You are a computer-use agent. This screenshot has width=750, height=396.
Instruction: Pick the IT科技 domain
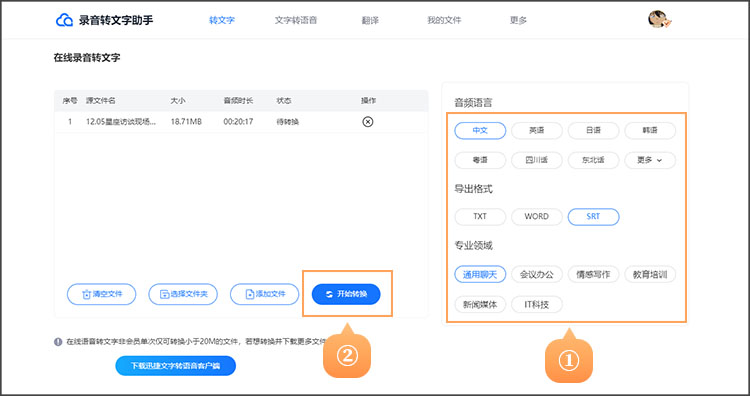click(x=537, y=304)
